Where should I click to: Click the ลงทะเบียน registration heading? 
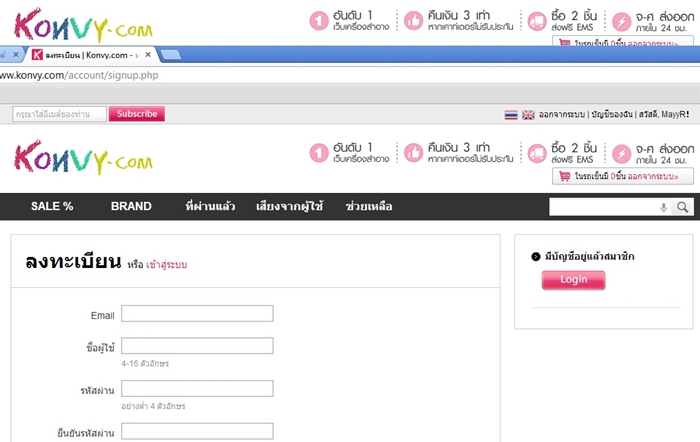[73, 262]
